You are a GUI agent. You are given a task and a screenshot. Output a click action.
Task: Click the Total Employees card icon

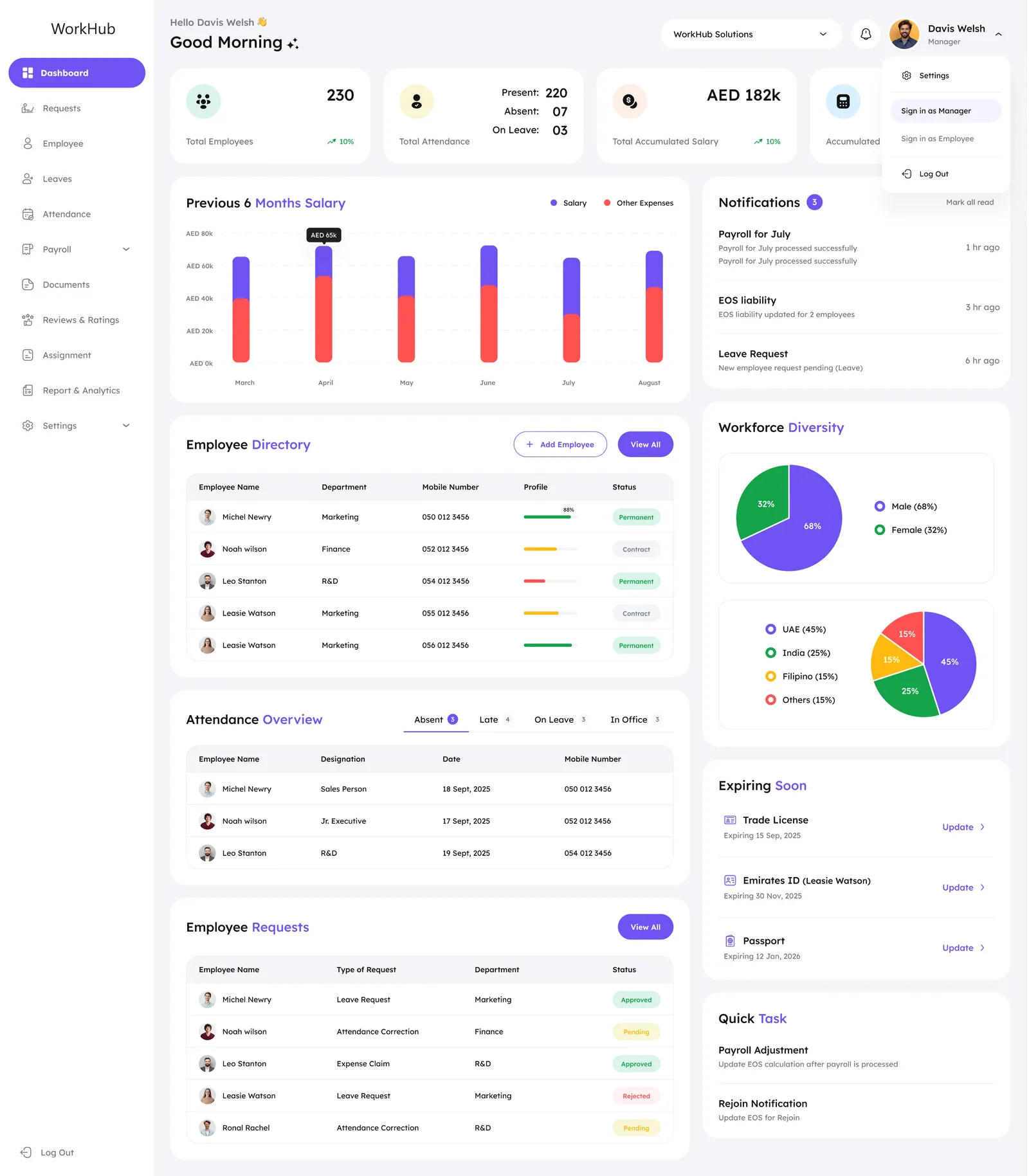coord(203,101)
